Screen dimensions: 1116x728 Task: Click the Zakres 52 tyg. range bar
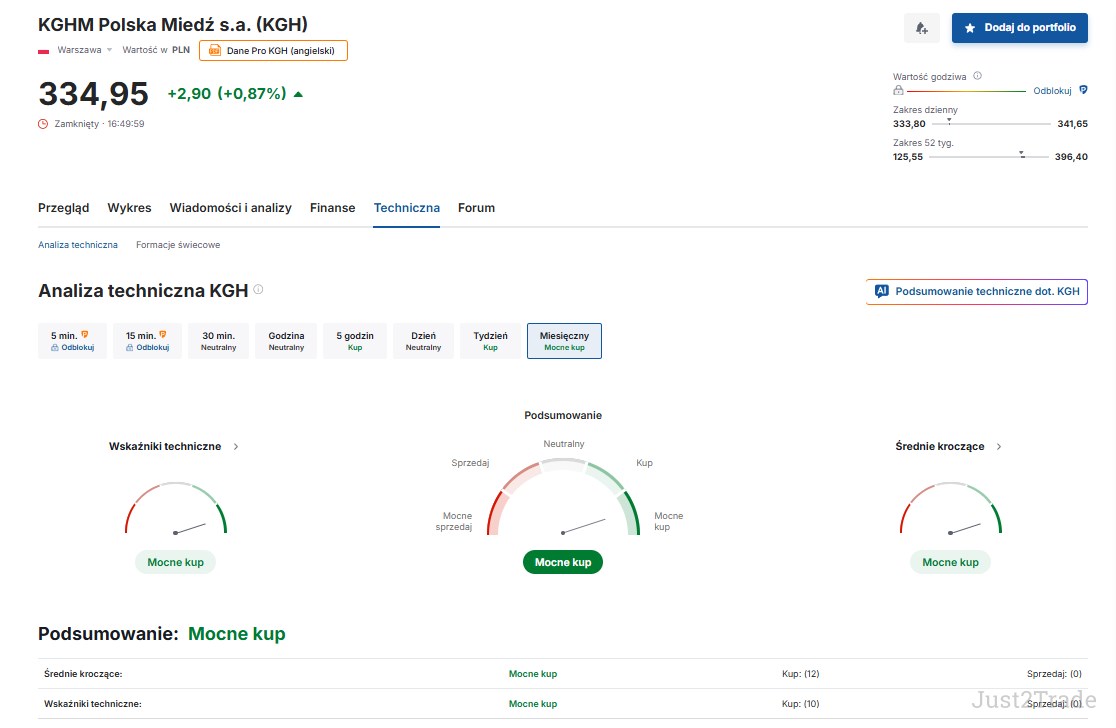click(989, 157)
